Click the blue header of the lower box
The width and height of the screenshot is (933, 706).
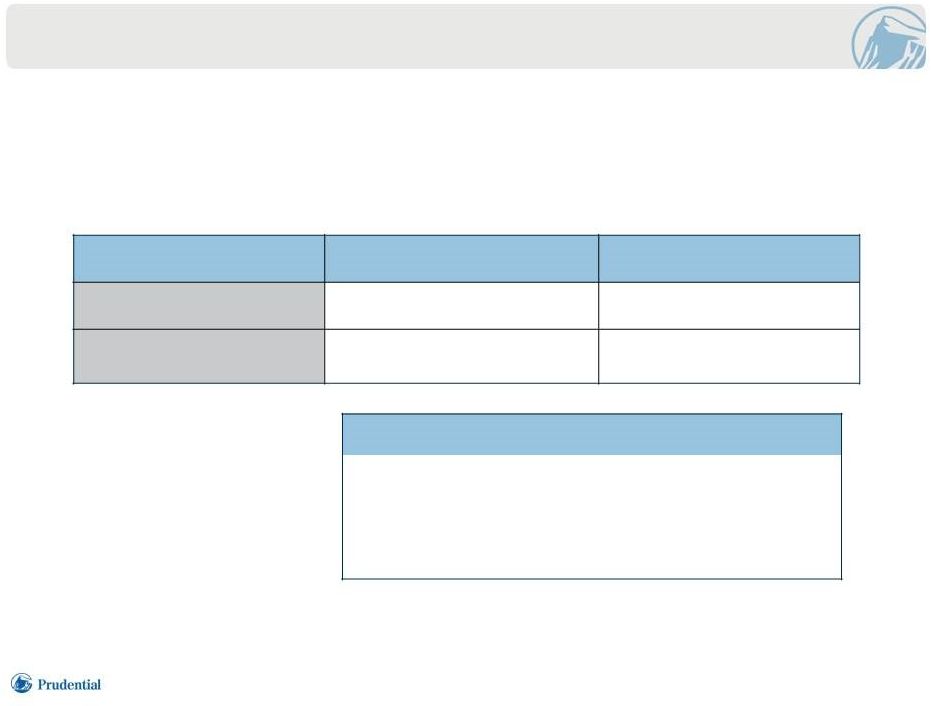coord(591,435)
